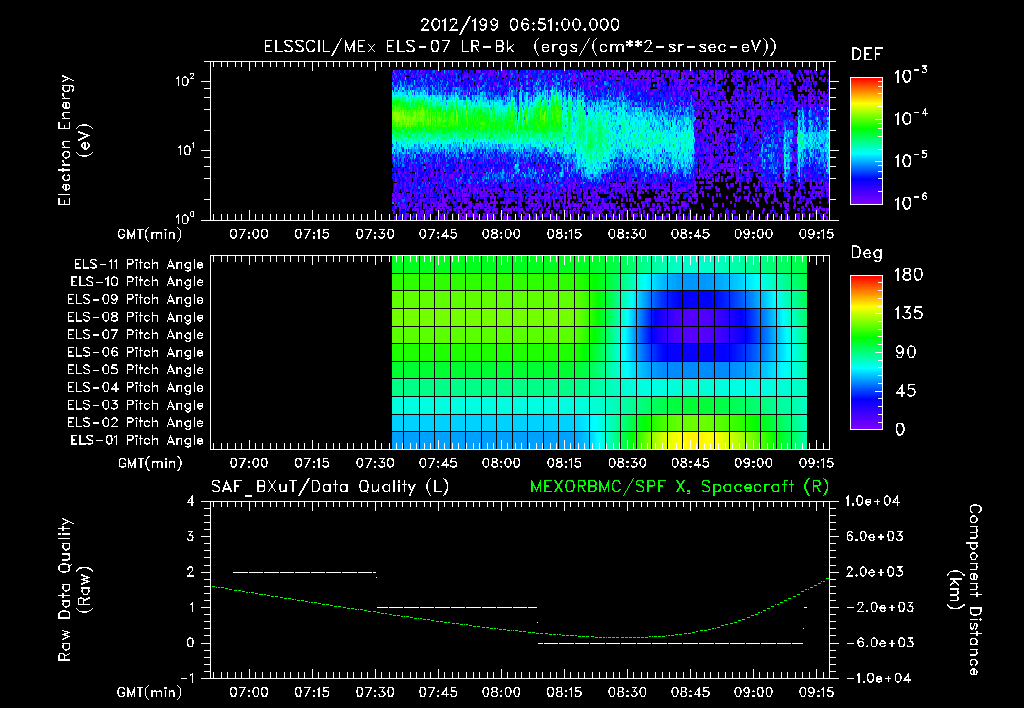Click the 08:00 tick label under spectrogram
1024x708 pixels.
[501, 234]
